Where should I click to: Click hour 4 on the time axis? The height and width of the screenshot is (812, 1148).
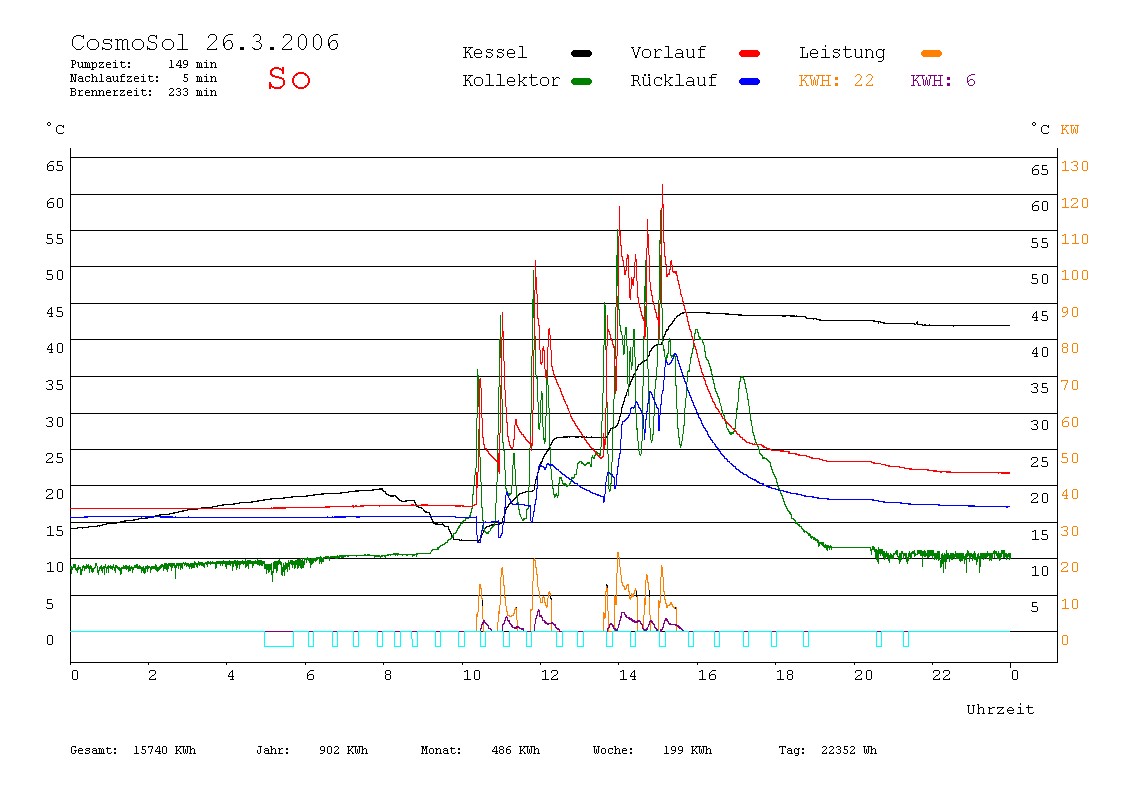[x=231, y=675]
